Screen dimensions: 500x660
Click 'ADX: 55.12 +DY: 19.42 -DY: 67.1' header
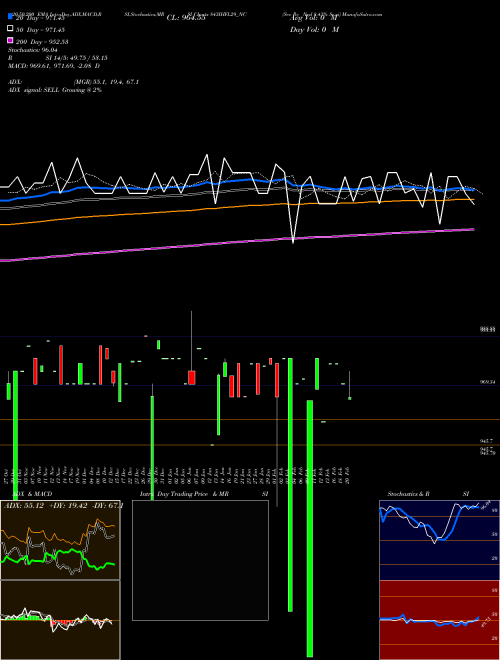click(x=64, y=506)
